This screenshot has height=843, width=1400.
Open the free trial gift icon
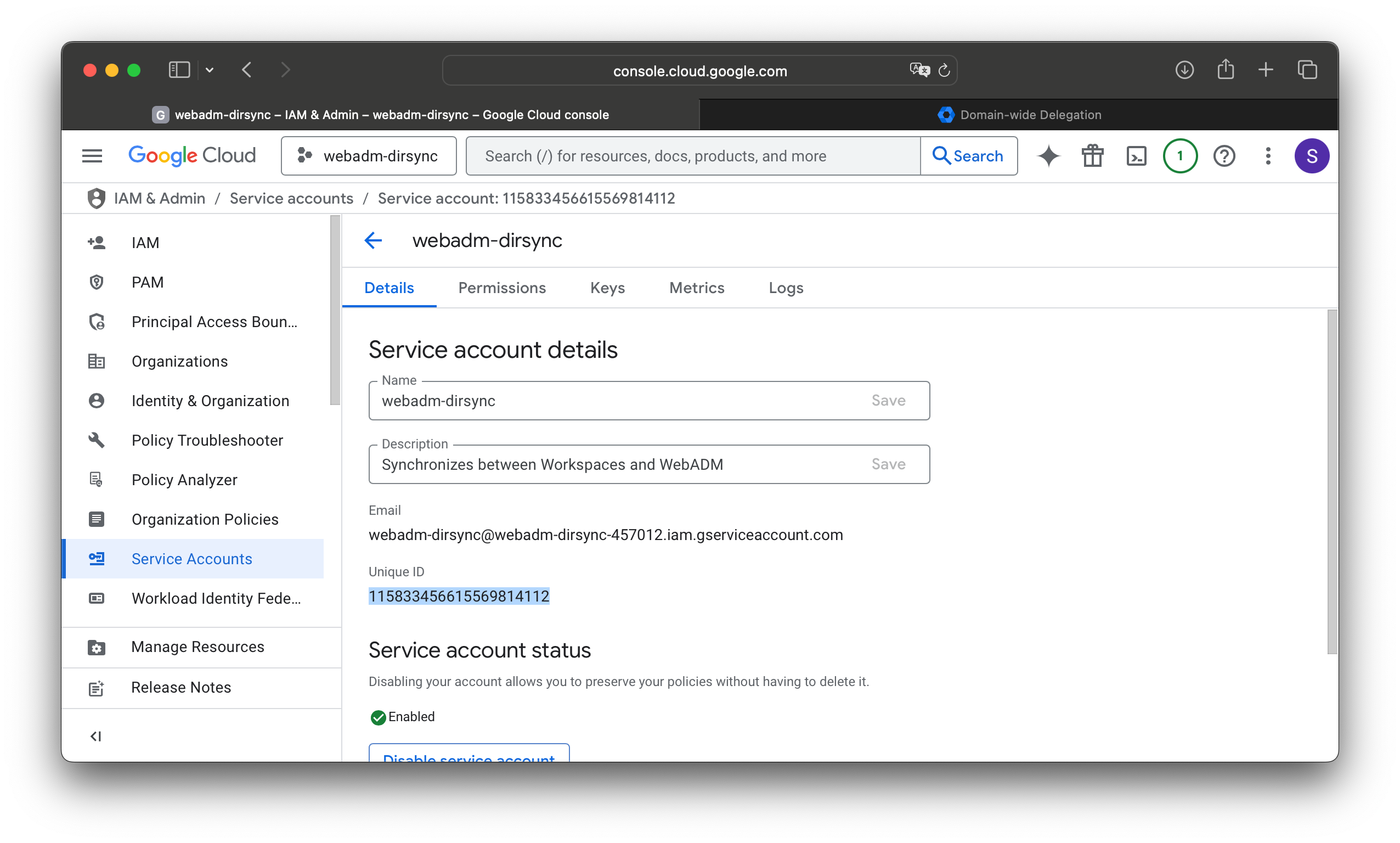[1092, 156]
